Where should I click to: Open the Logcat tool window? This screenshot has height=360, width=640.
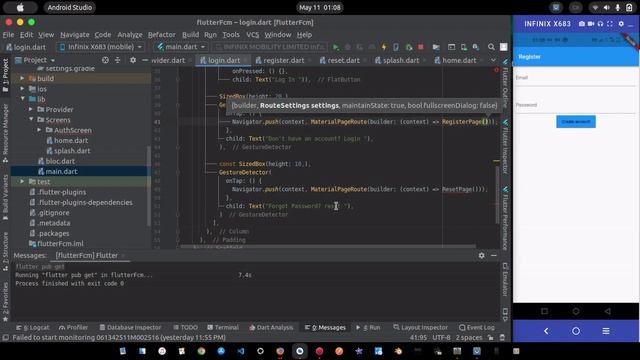33,327
